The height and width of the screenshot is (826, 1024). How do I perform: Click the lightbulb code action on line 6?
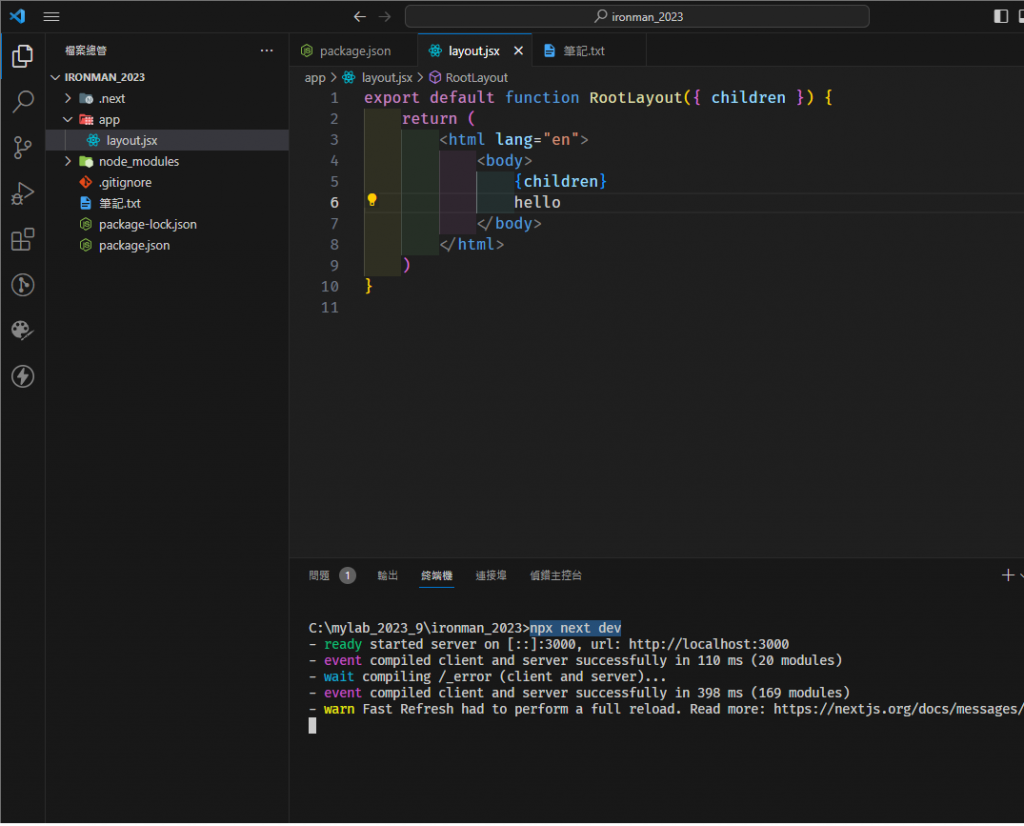point(372,200)
